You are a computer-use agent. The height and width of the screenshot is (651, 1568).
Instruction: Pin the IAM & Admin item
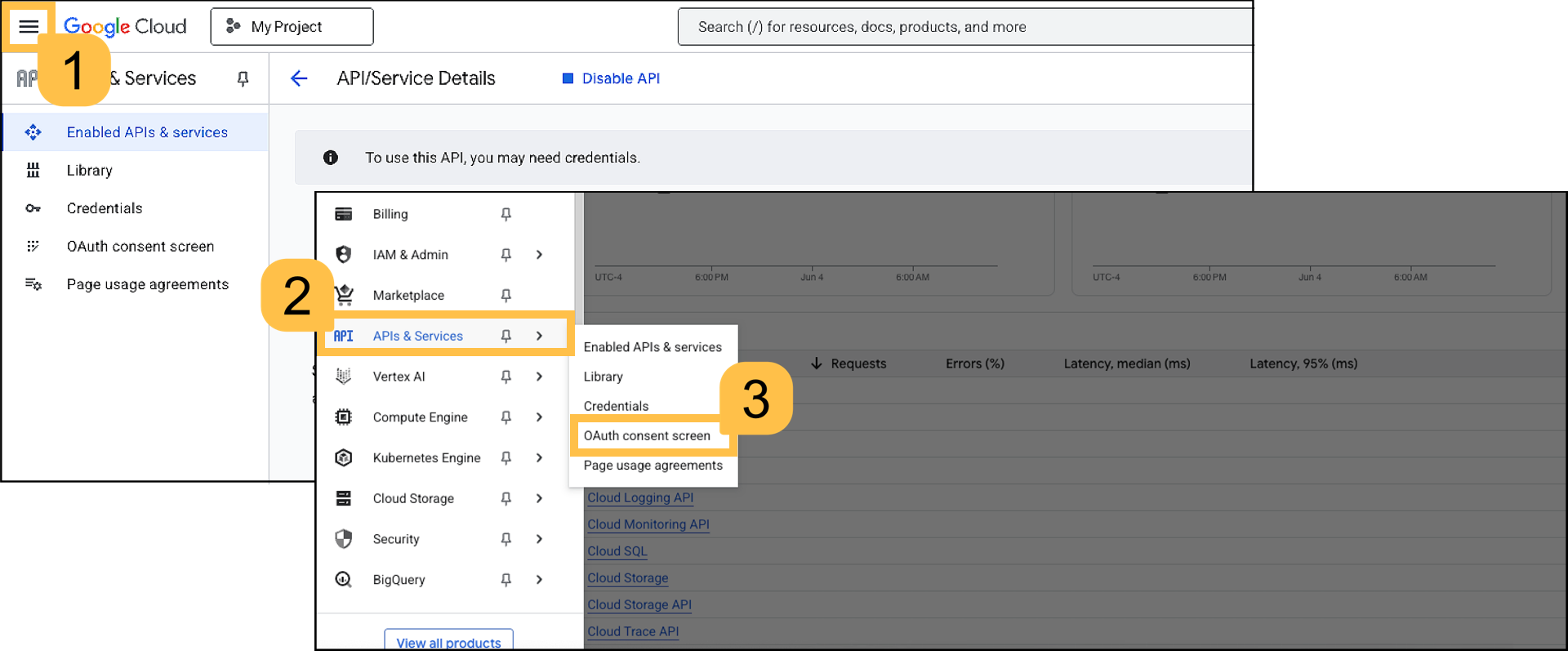point(506,255)
